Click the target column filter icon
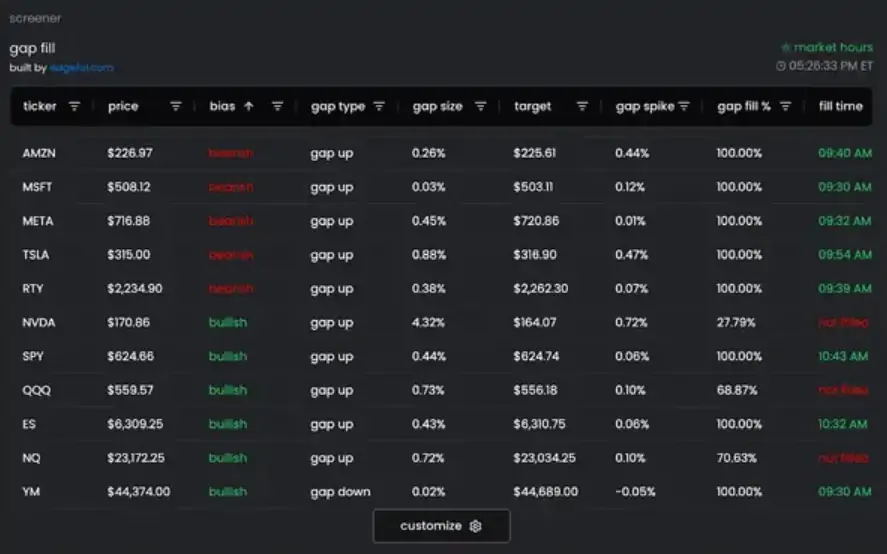The image size is (887, 554). 582,106
